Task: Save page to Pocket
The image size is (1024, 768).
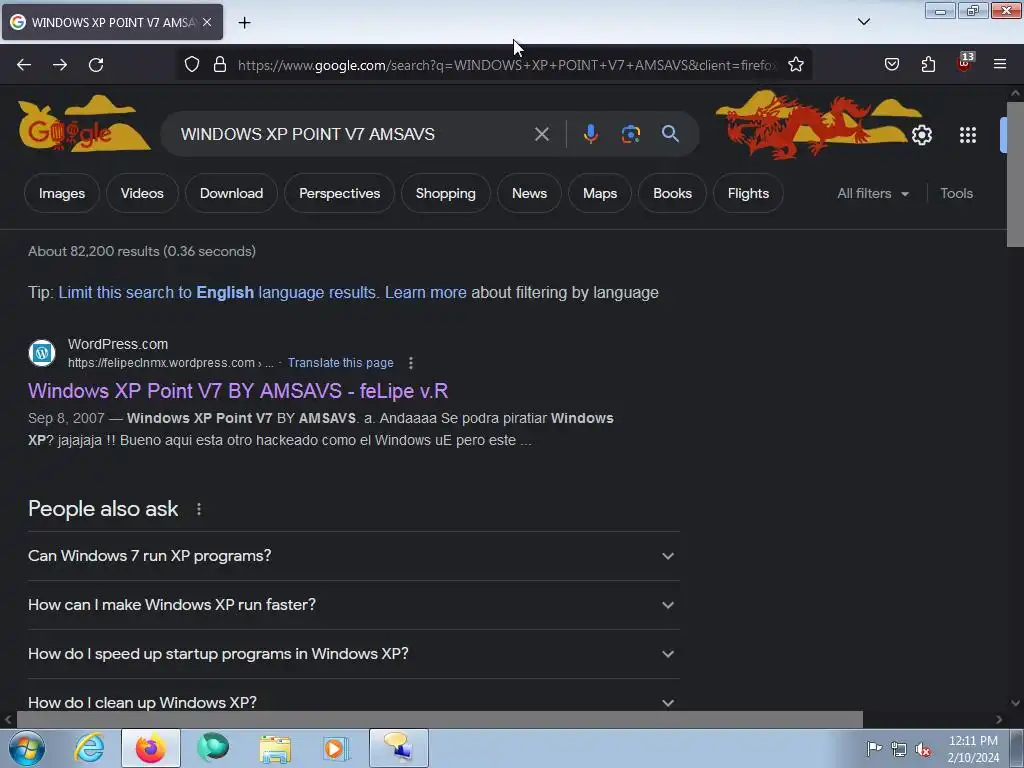Action: (891, 64)
